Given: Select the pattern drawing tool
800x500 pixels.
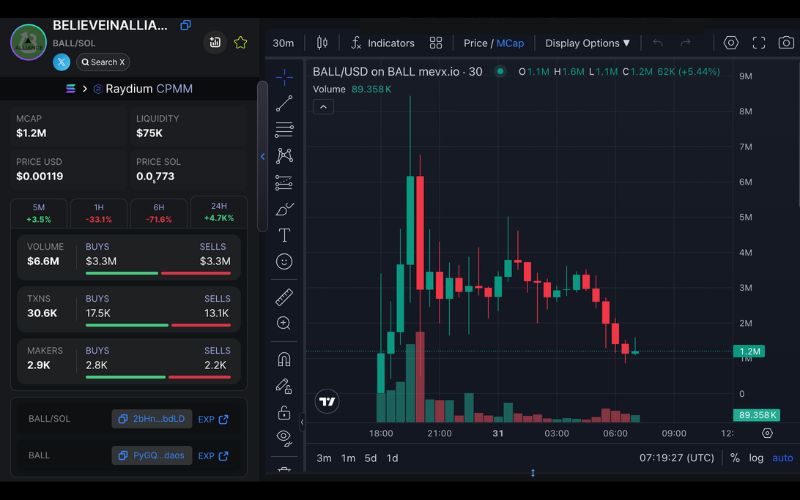Looking at the screenshot, I should 284,156.
